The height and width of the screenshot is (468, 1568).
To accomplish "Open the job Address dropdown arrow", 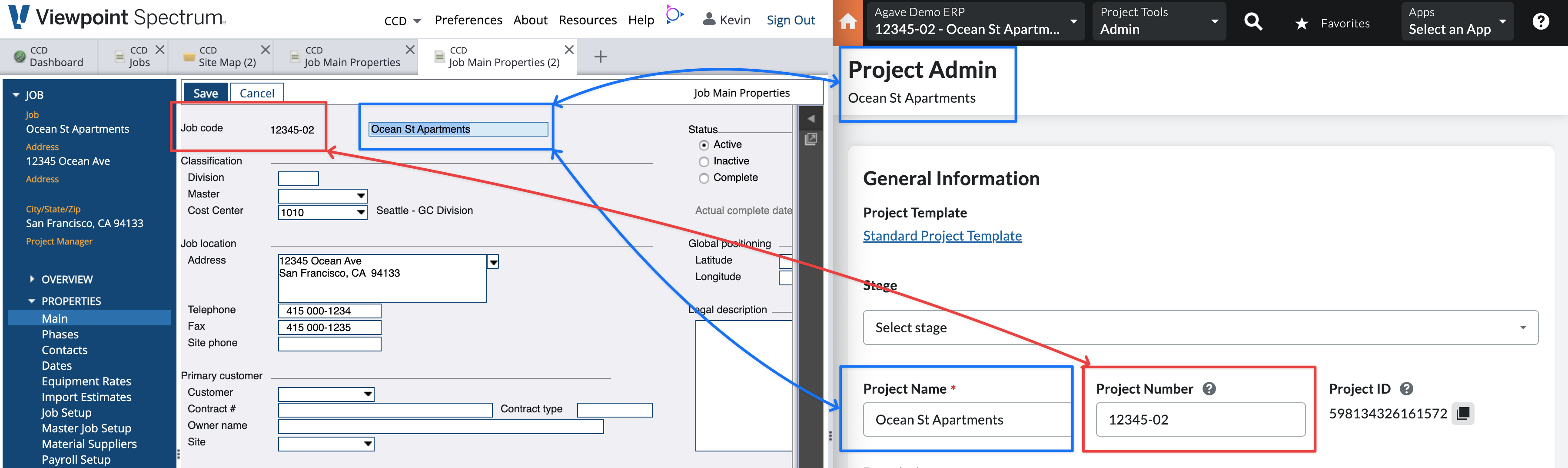I will click(493, 261).
